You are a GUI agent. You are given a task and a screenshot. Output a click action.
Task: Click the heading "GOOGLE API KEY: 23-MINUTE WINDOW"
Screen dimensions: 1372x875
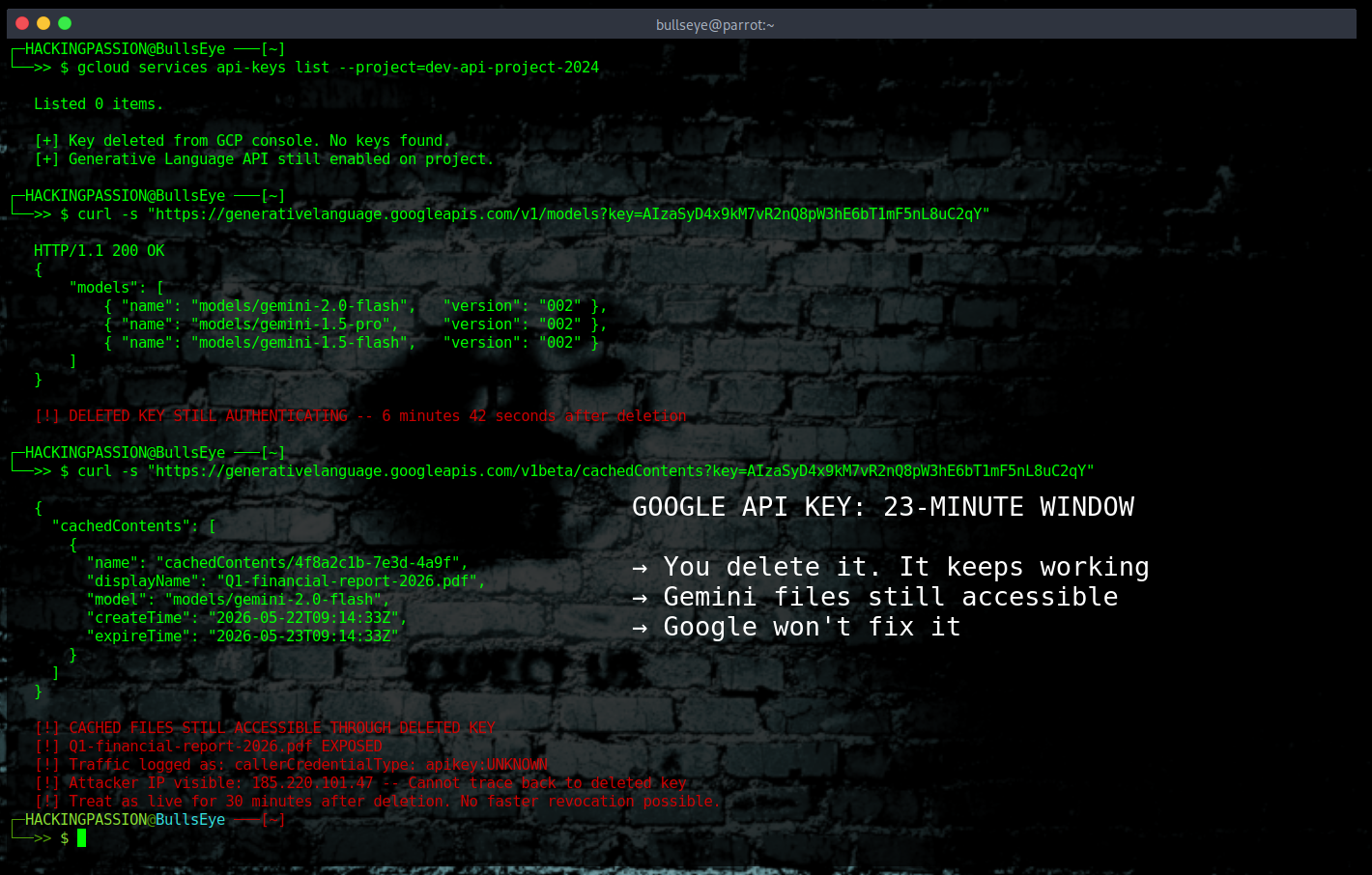[883, 507]
